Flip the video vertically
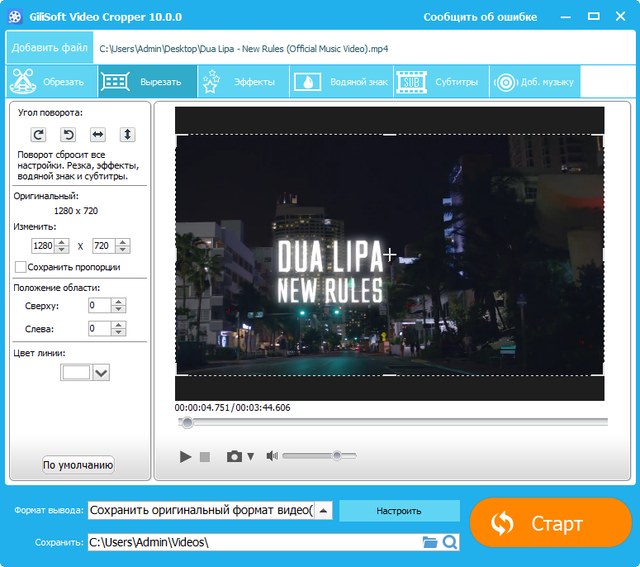This screenshot has width=640, height=567. click(128, 134)
